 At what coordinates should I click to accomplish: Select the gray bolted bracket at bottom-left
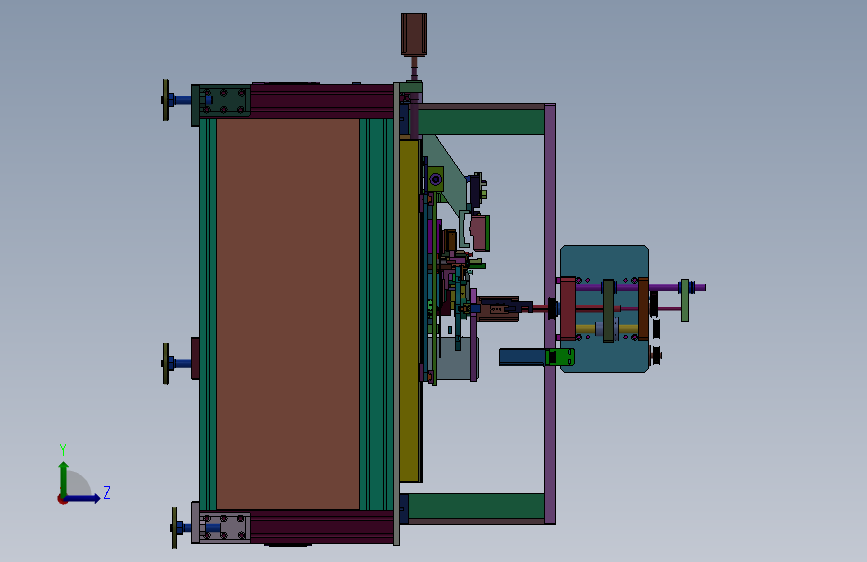tap(224, 527)
